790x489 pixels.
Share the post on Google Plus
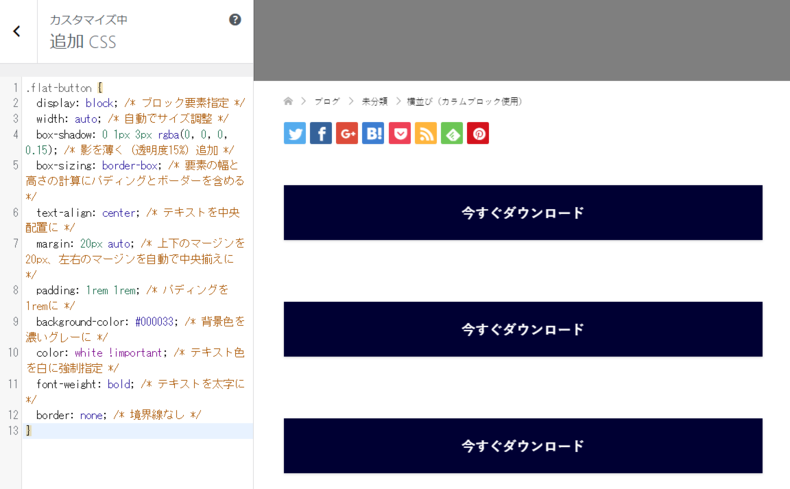pyautogui.click(x=347, y=133)
